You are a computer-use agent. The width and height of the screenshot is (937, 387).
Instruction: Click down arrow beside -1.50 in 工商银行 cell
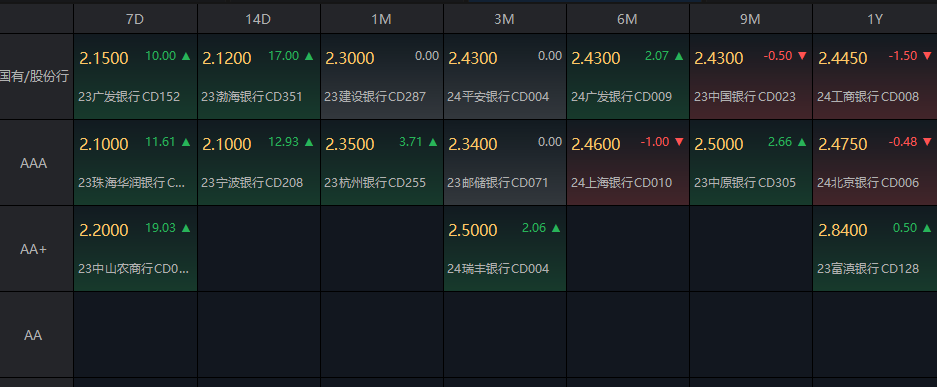(x=927, y=56)
